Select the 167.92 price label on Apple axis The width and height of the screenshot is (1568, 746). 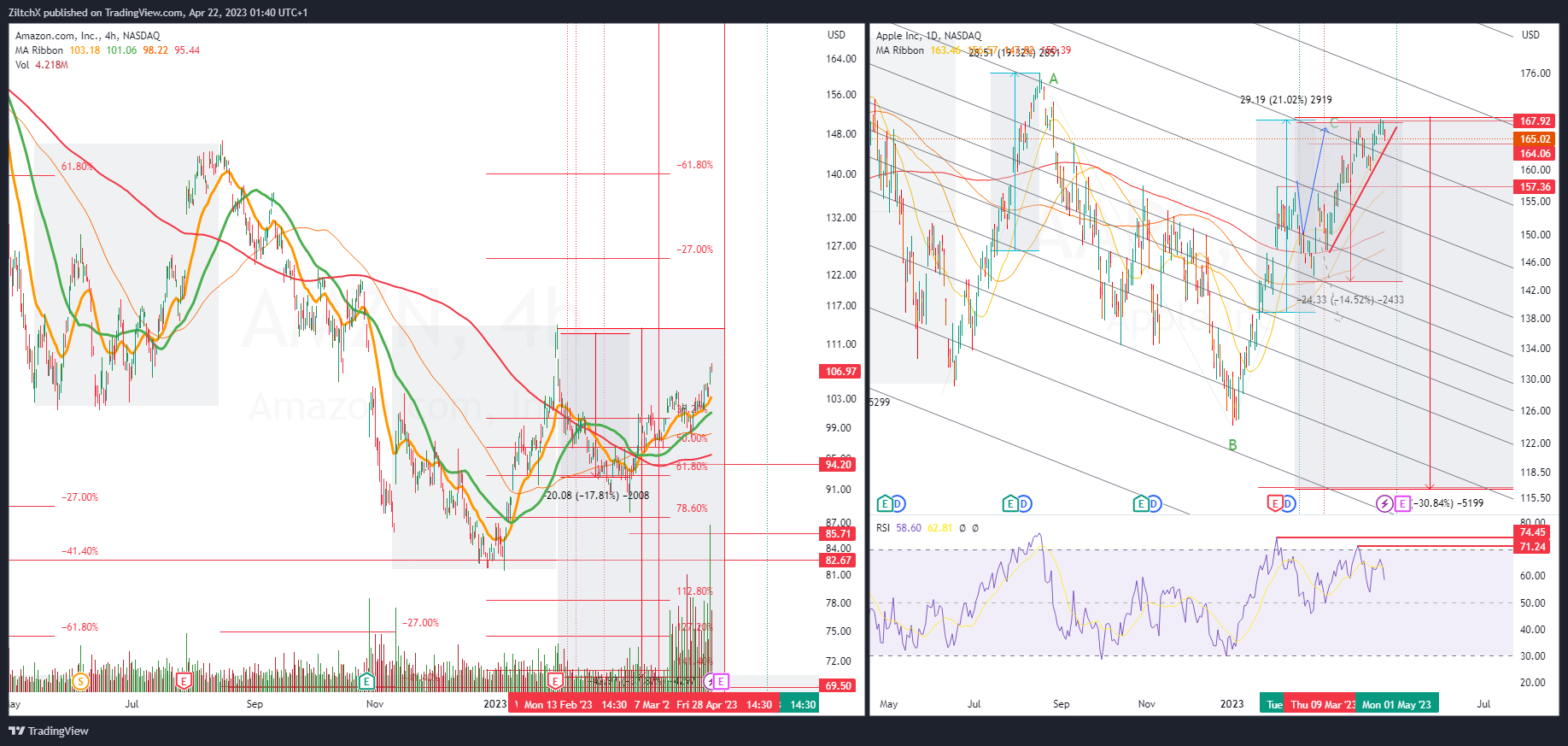coord(1535,121)
